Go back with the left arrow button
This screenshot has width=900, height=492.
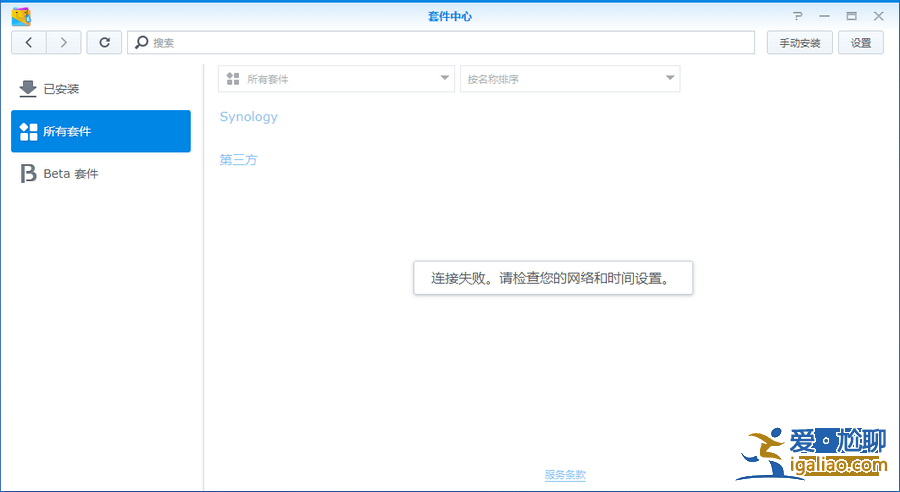[x=29, y=42]
